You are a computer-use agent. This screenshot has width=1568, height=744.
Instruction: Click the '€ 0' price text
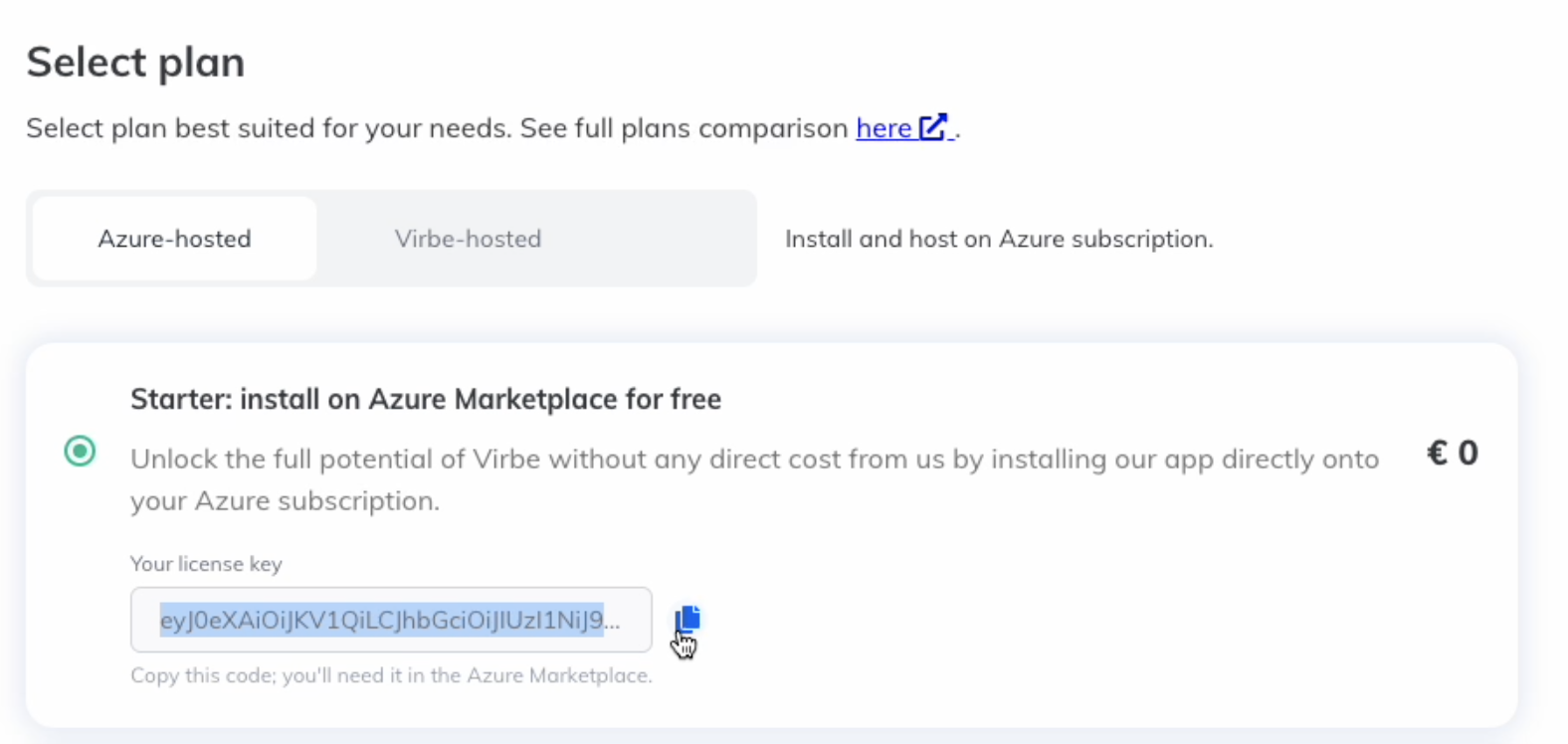tap(1453, 454)
